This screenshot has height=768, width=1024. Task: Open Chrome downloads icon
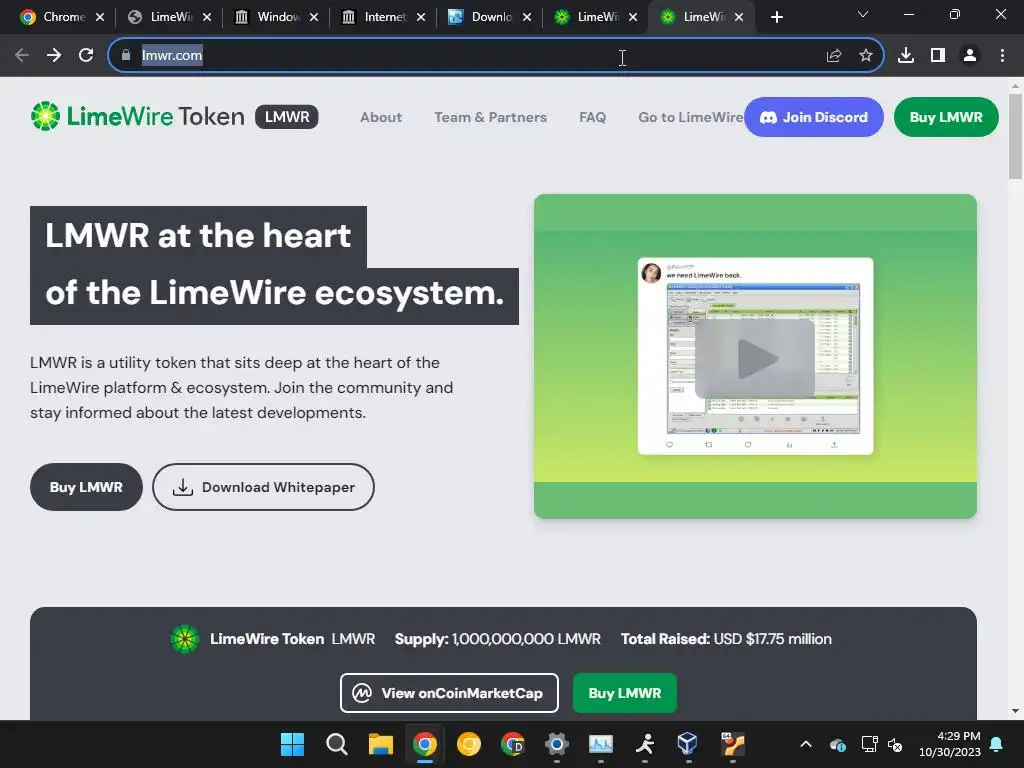pos(906,56)
